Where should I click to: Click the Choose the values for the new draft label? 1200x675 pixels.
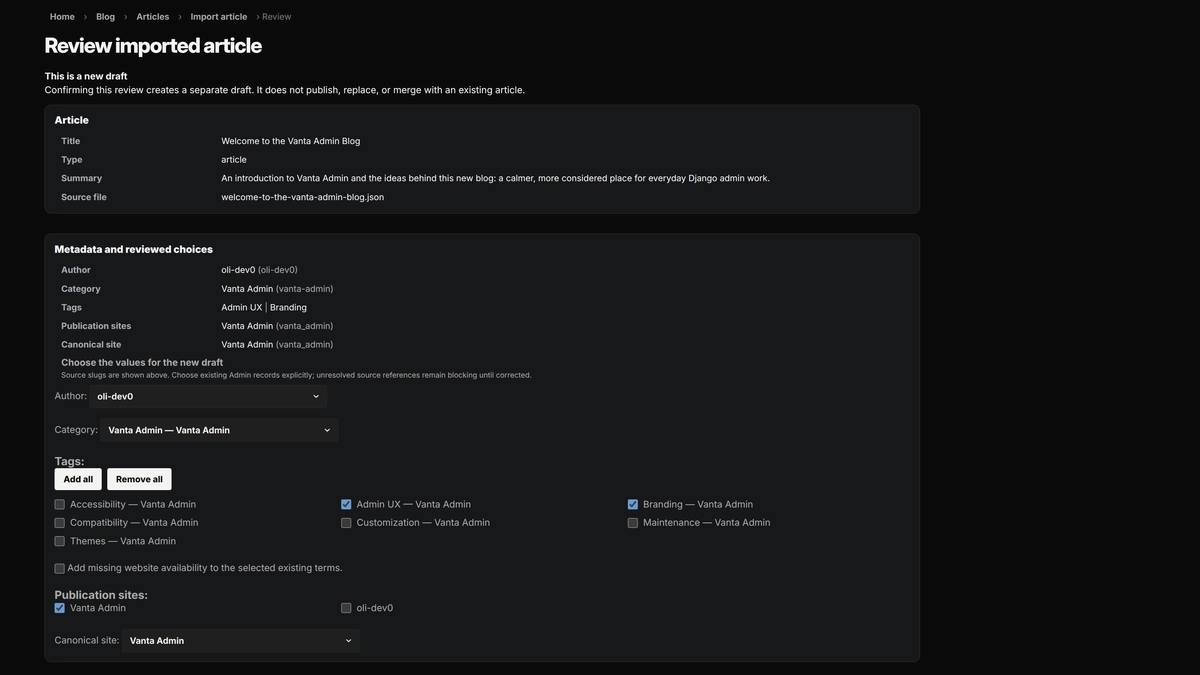[x=142, y=362]
